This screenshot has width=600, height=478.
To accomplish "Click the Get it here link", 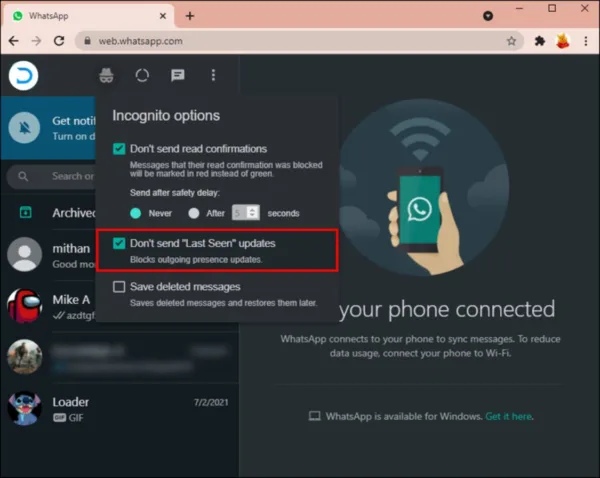I will coord(509,416).
